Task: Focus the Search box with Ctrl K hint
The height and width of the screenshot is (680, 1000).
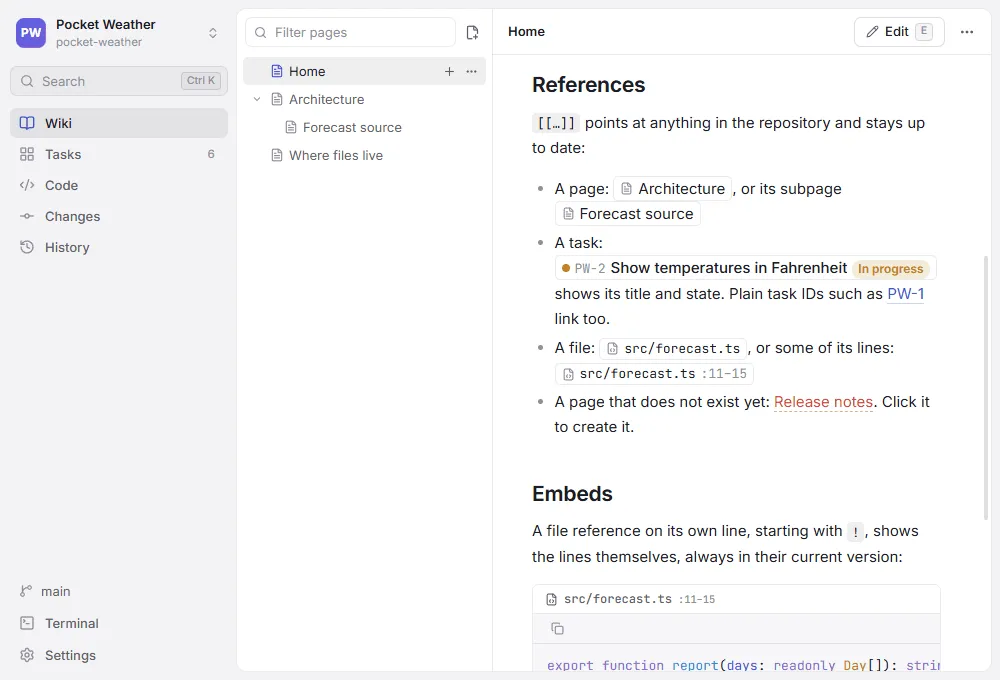Action: click(x=119, y=81)
